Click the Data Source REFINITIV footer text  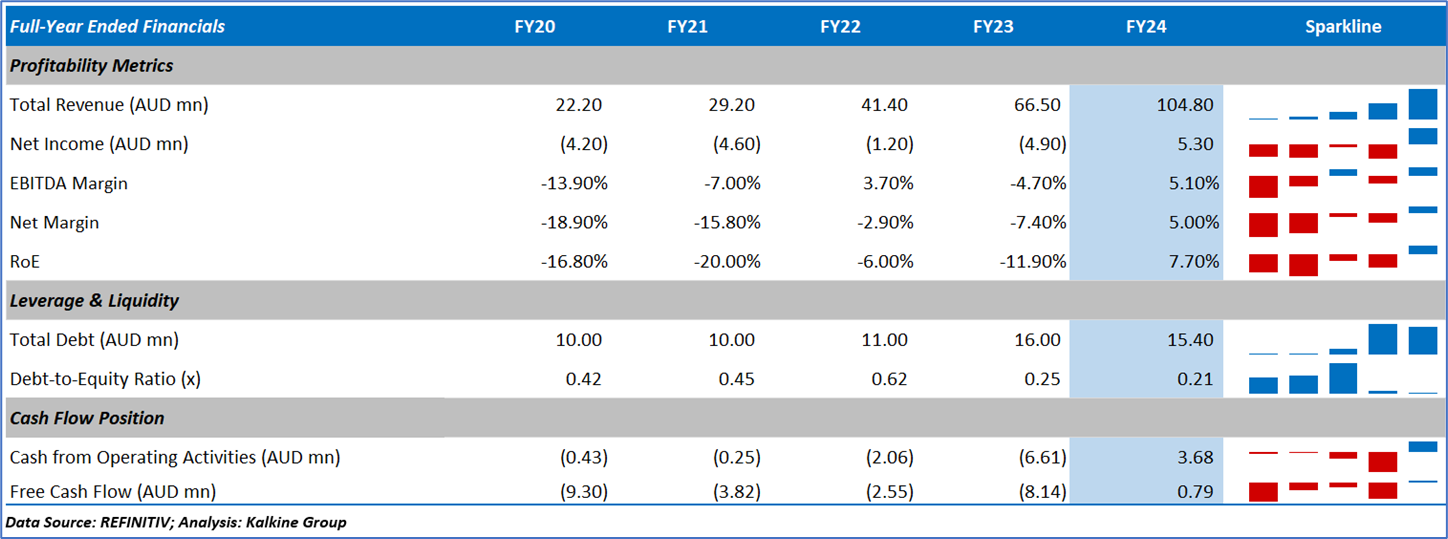pos(176,522)
